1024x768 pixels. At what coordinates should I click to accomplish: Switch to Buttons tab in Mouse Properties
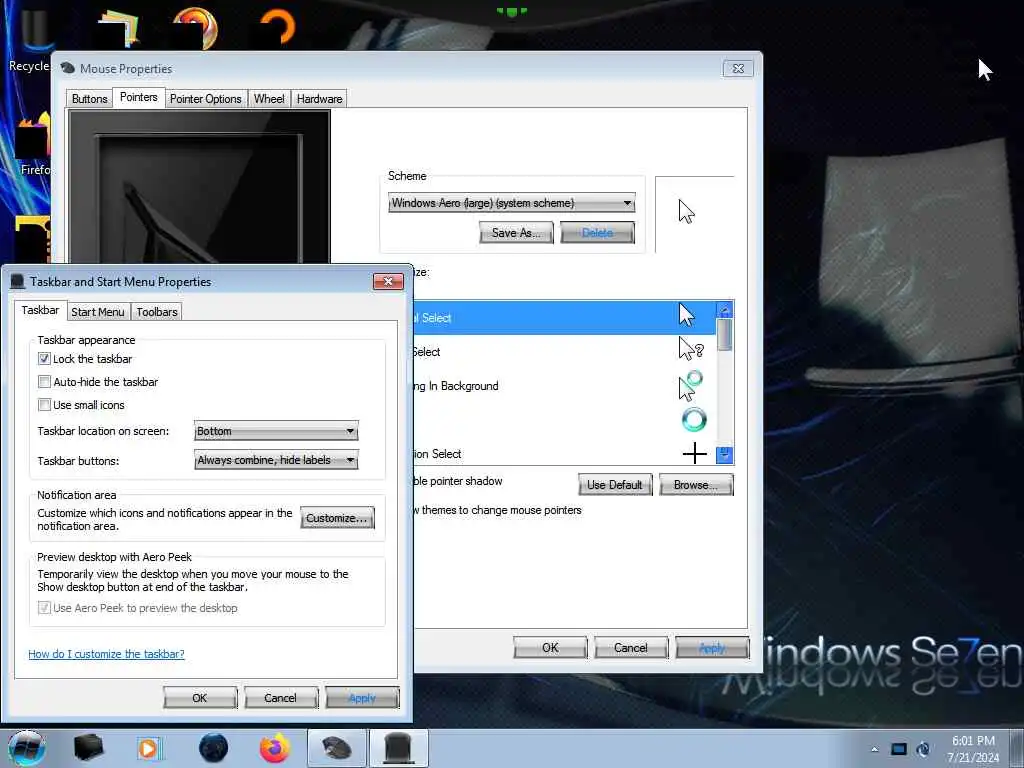[x=89, y=99]
